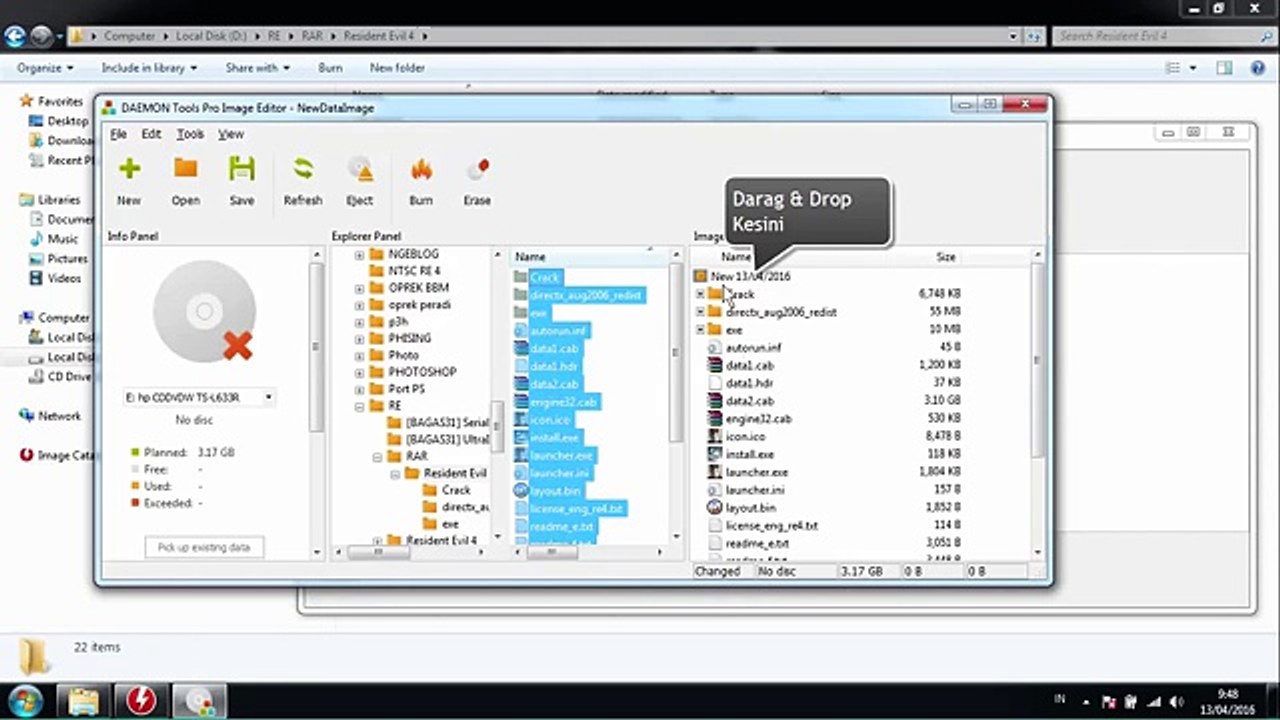The width and height of the screenshot is (1280, 720).
Task: Click the red DAEMON Tools taskbar icon
Action: (x=142, y=701)
